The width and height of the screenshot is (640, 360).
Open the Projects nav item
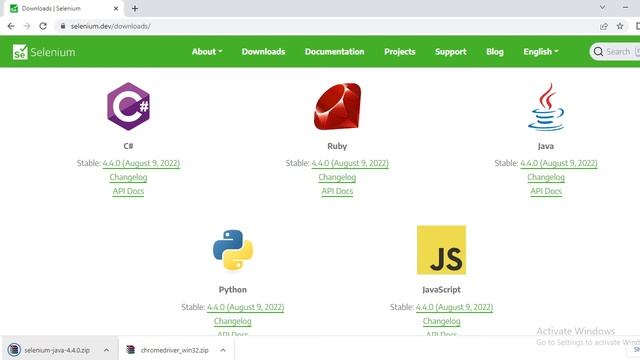pos(400,51)
